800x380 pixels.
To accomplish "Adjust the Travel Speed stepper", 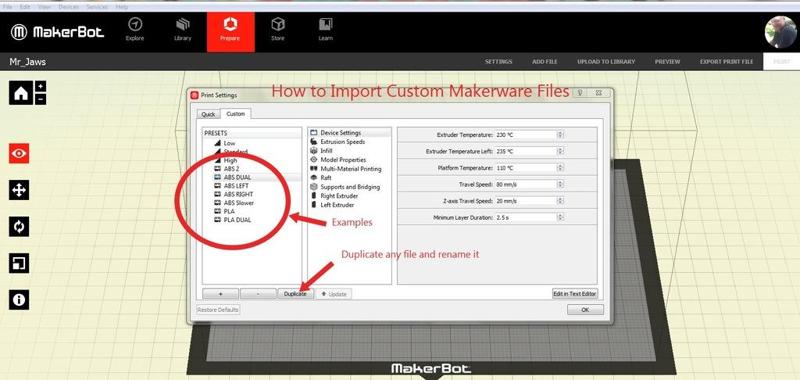I will coord(560,185).
